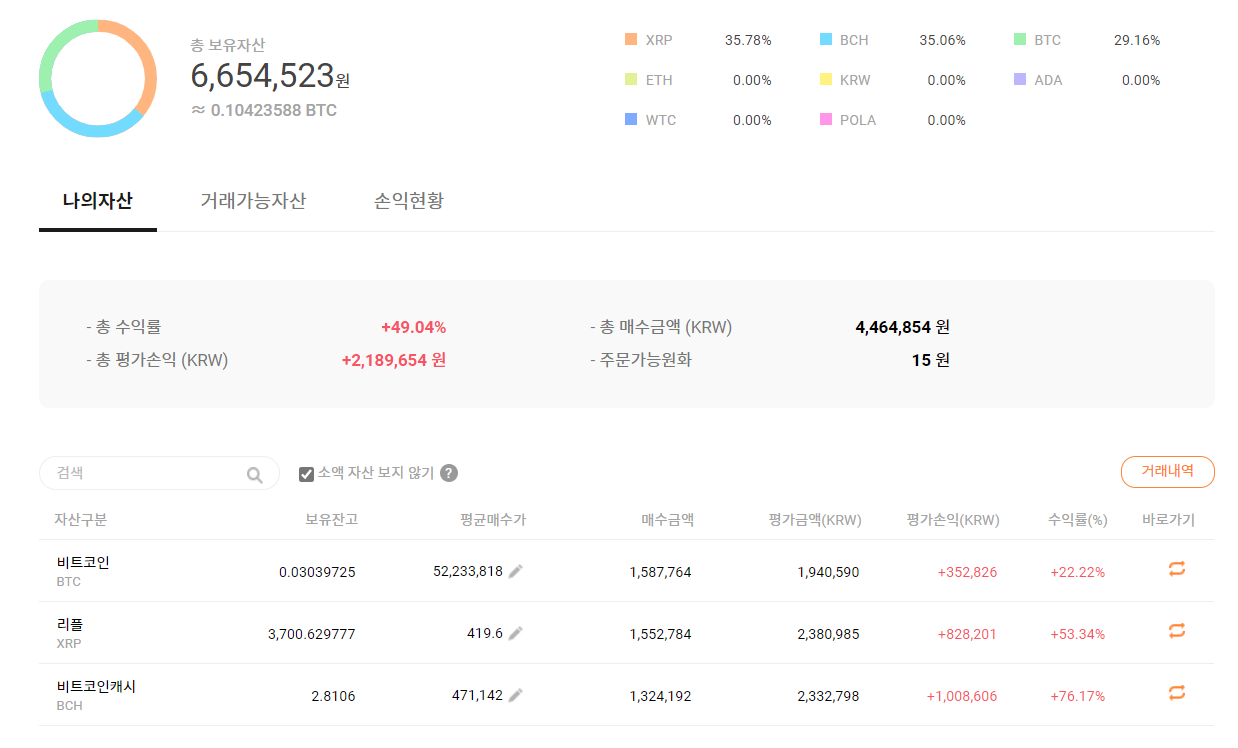Edit average buy price pencil for BTC
This screenshot has width=1238, height=748.
pos(516,572)
